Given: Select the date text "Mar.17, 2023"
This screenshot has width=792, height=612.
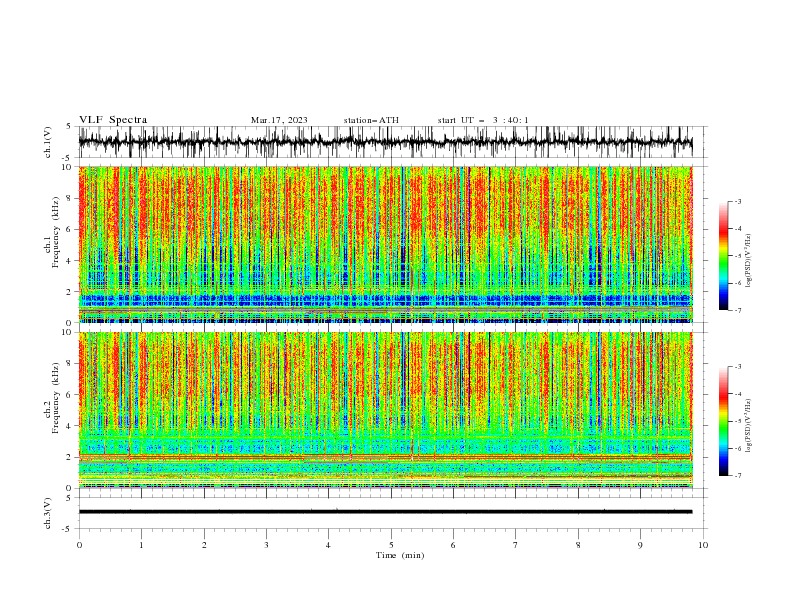Looking at the screenshot, I should (x=279, y=120).
